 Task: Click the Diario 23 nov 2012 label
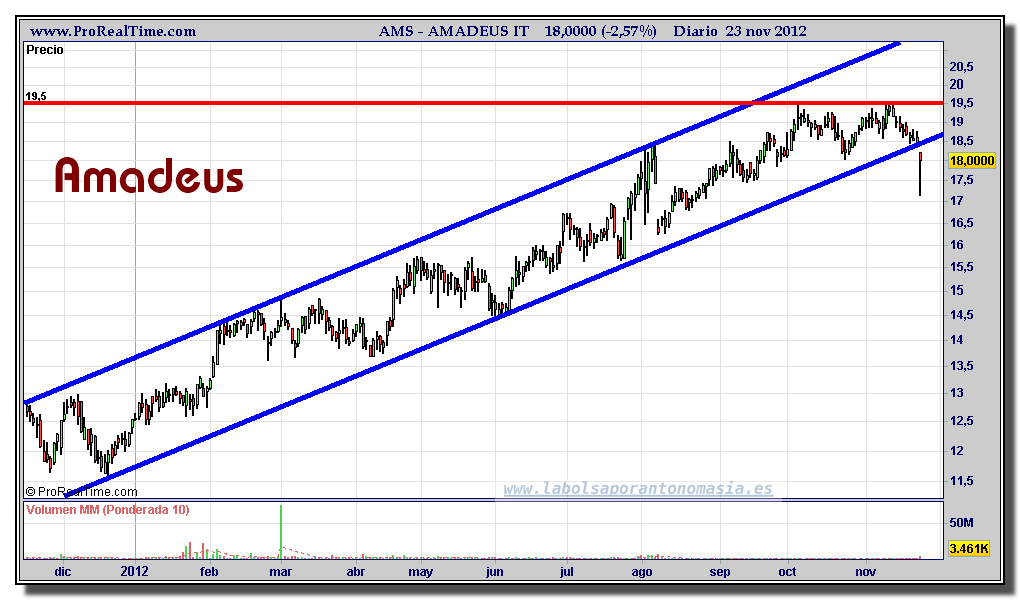coord(740,31)
